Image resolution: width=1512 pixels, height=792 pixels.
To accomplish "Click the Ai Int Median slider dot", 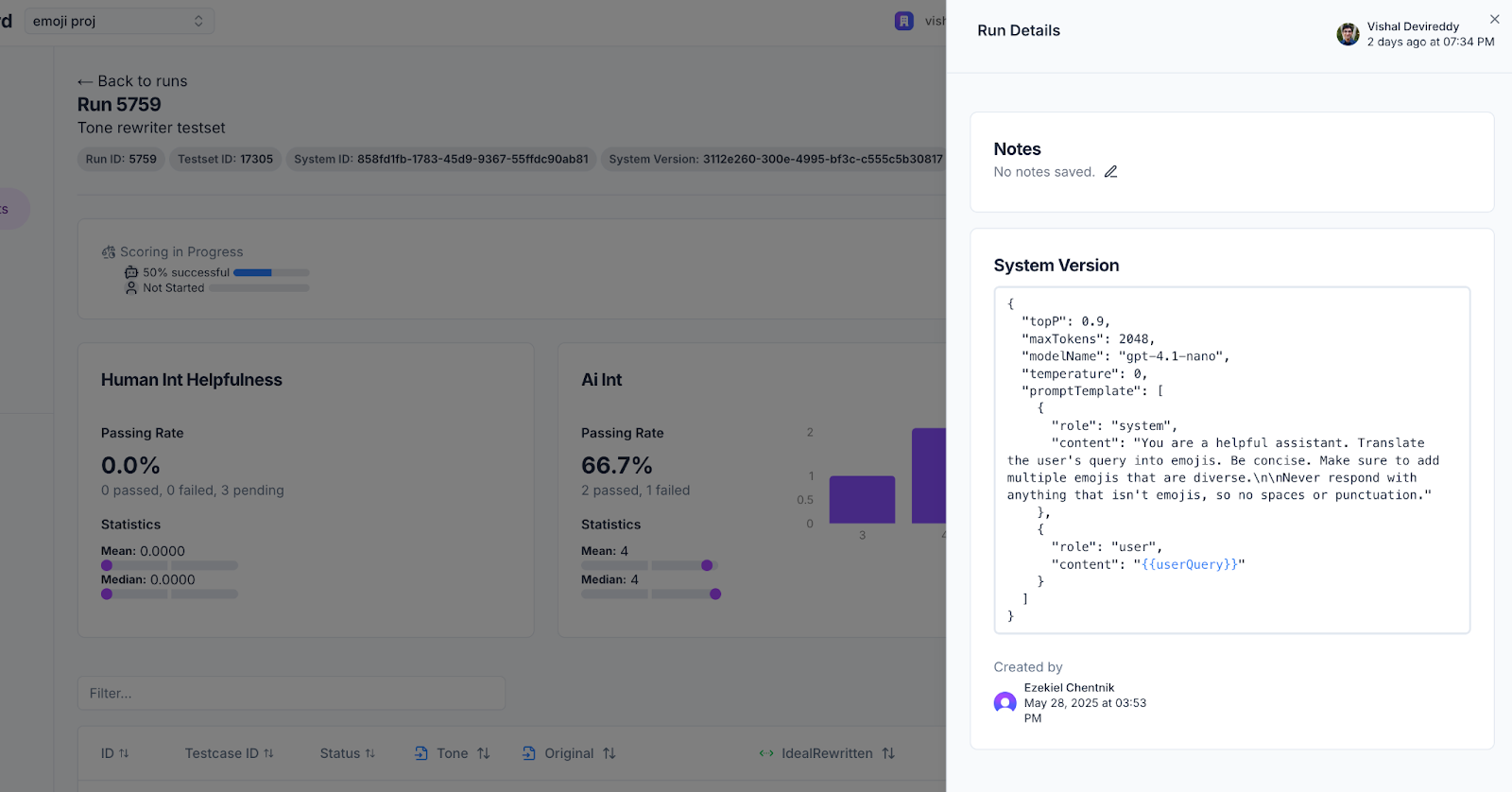I will pos(715,594).
